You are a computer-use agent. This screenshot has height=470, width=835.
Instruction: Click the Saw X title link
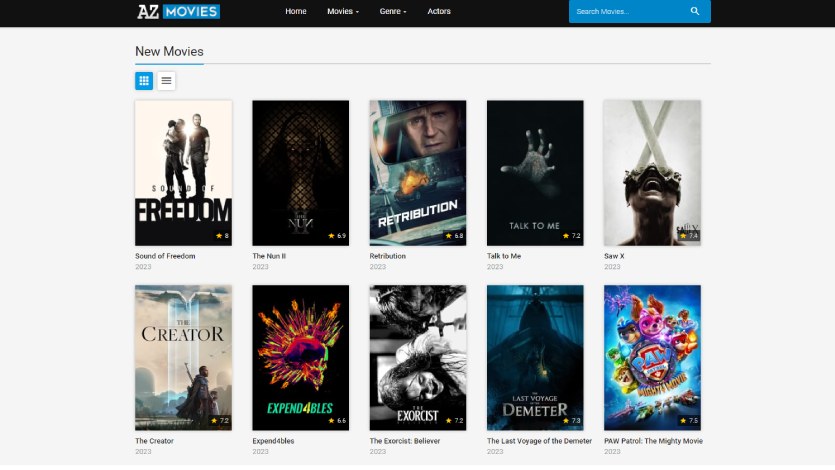614,256
